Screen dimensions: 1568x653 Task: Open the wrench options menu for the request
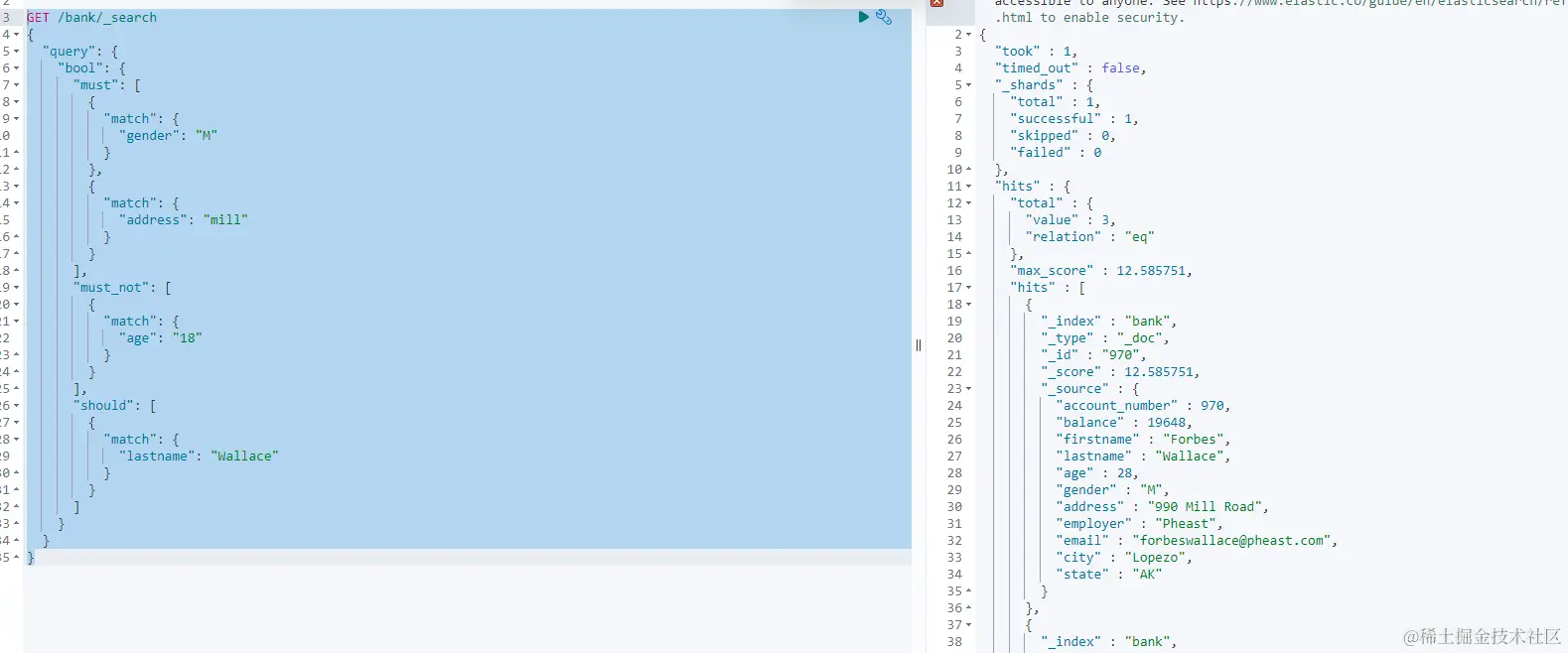[884, 17]
